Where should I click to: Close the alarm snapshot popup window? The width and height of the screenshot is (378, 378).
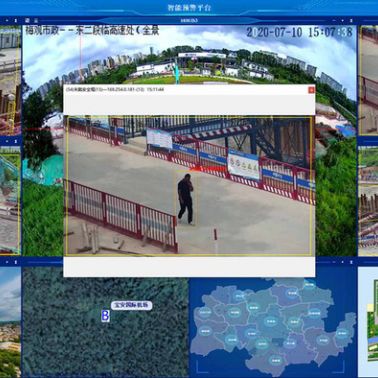point(311,90)
